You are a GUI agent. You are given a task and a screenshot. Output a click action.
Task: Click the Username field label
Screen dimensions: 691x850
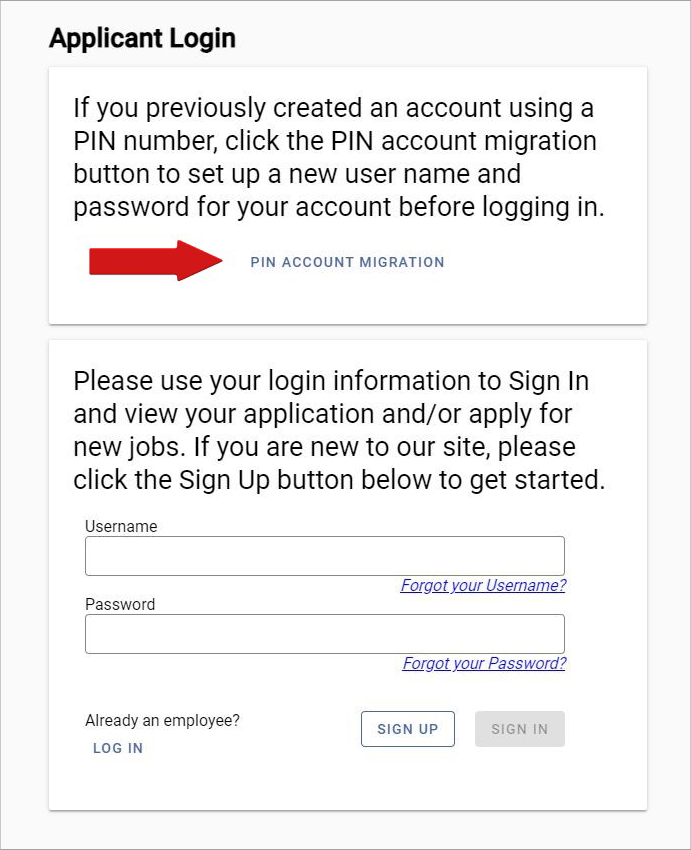point(121,526)
